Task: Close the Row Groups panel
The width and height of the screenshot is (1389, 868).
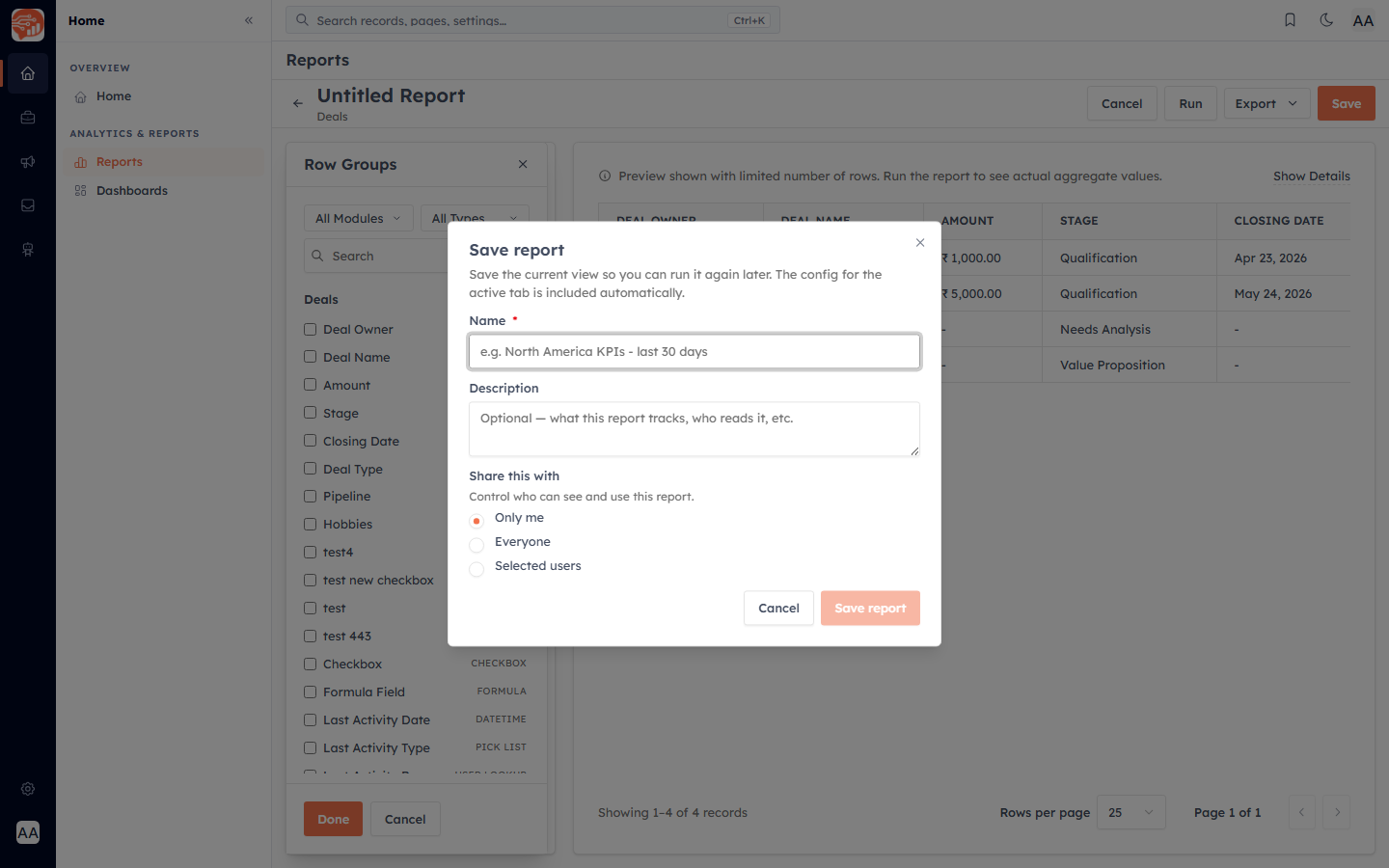Action: click(523, 164)
